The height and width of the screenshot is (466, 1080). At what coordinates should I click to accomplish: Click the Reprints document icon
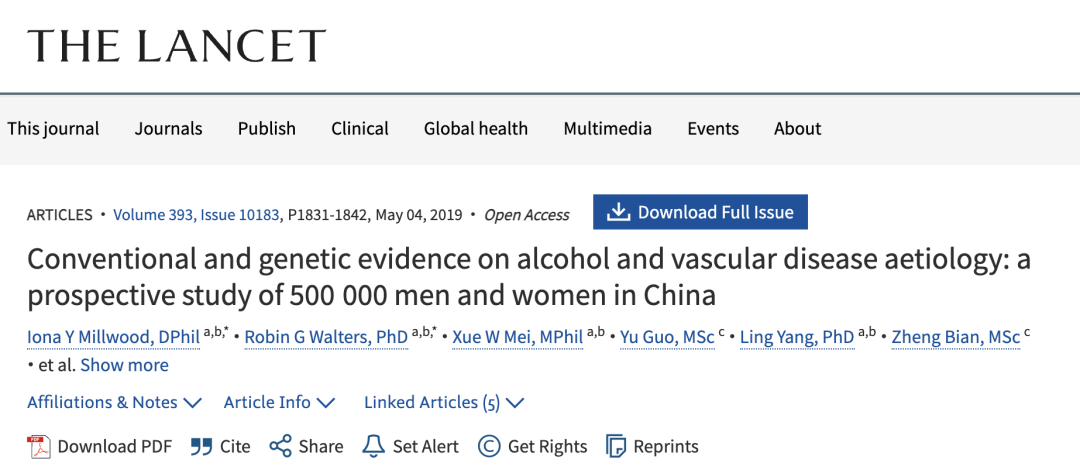click(x=616, y=446)
